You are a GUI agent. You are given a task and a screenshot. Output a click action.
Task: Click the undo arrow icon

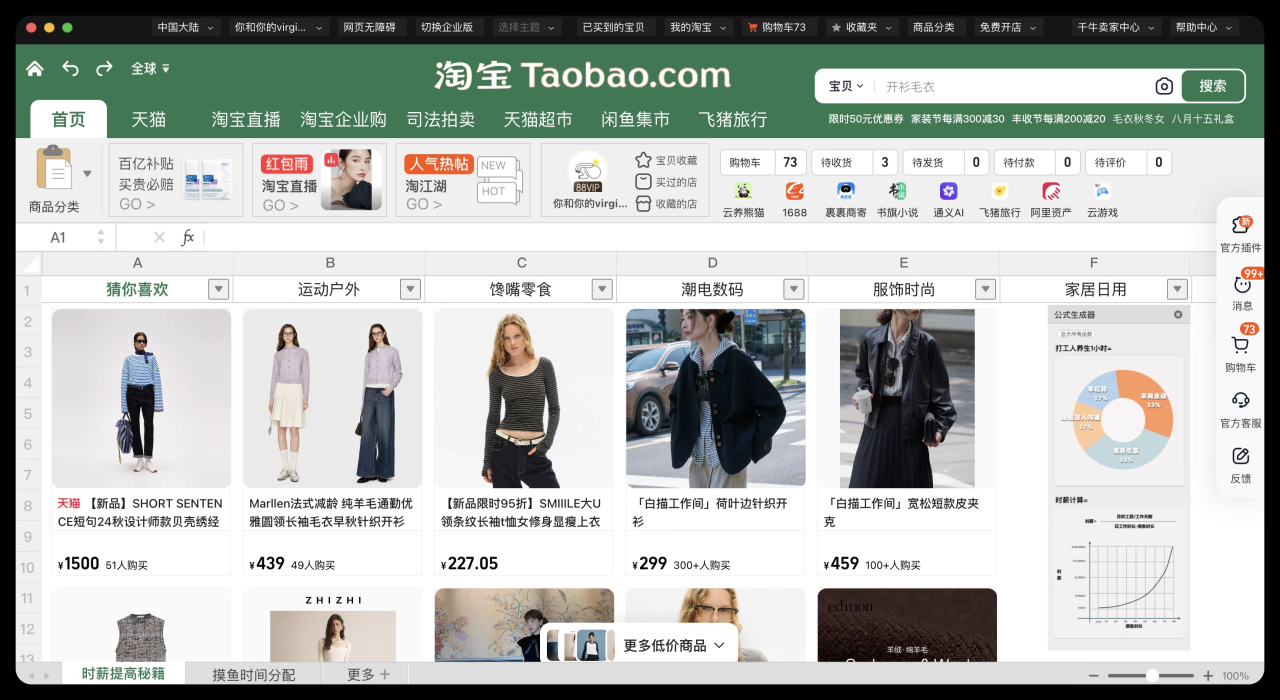[x=70, y=68]
